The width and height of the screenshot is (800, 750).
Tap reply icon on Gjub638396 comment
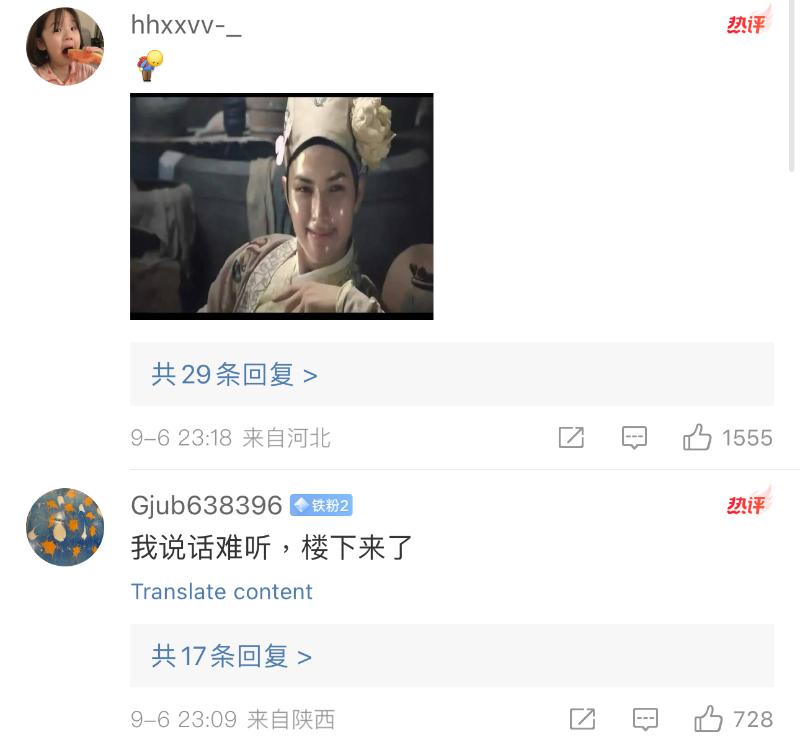[645, 719]
